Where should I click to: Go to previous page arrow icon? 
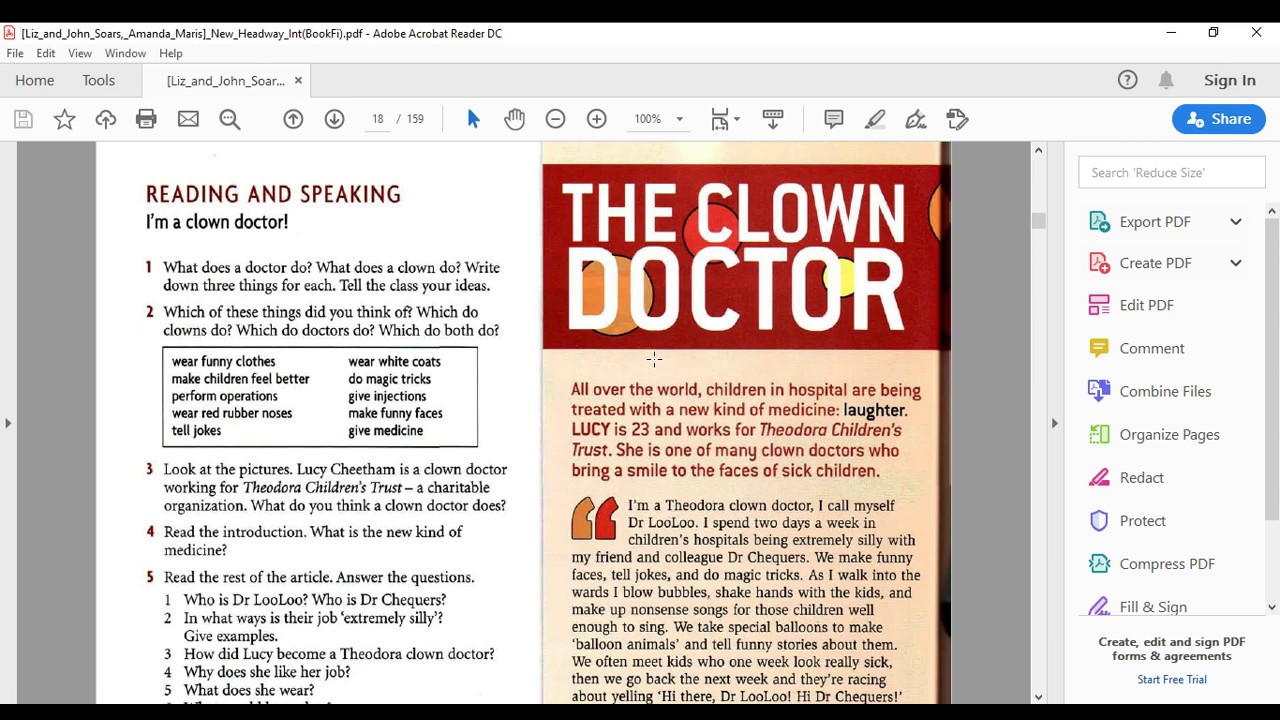(293, 119)
